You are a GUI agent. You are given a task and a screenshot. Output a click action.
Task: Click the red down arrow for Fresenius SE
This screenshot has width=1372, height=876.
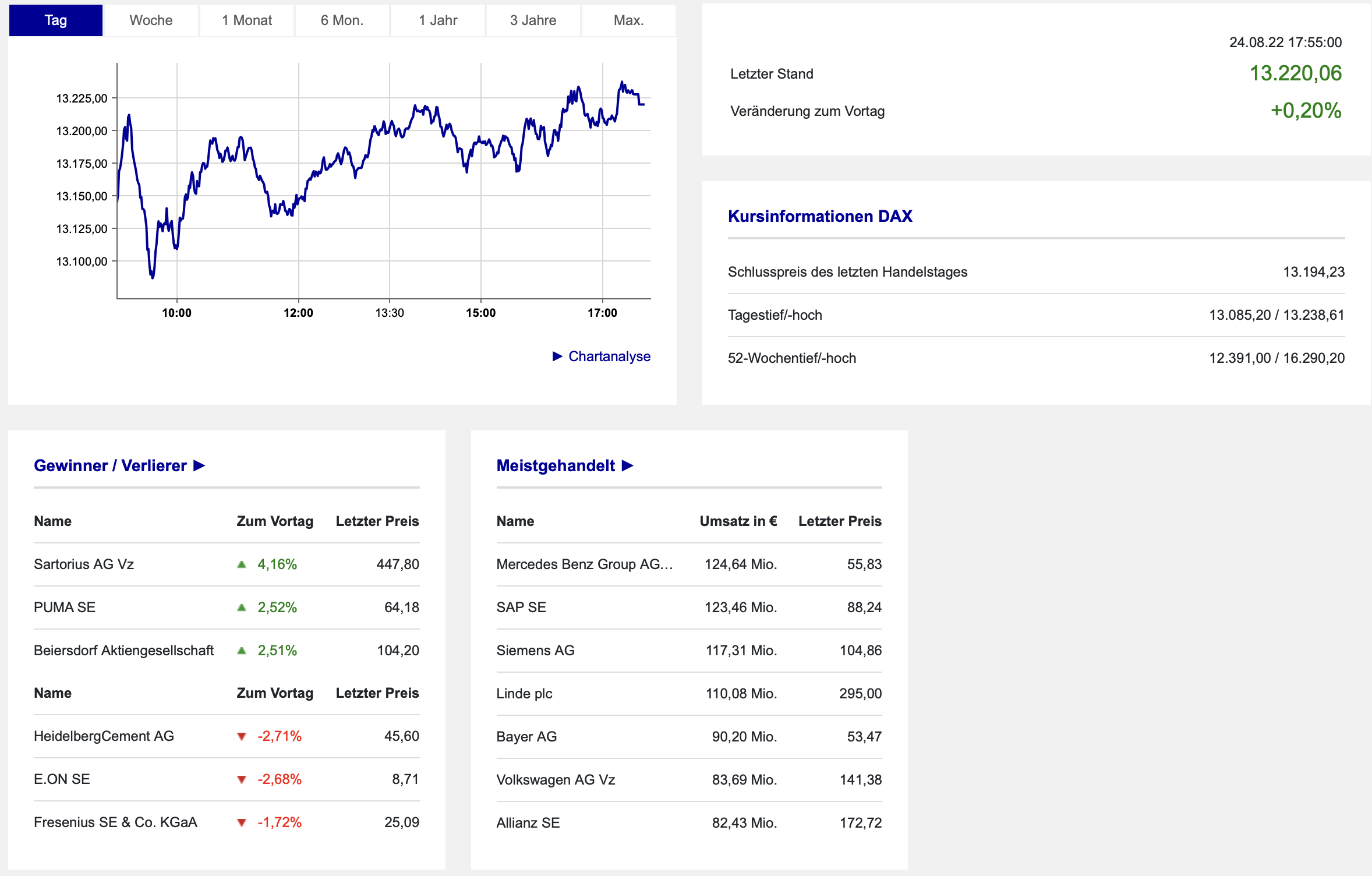242,823
